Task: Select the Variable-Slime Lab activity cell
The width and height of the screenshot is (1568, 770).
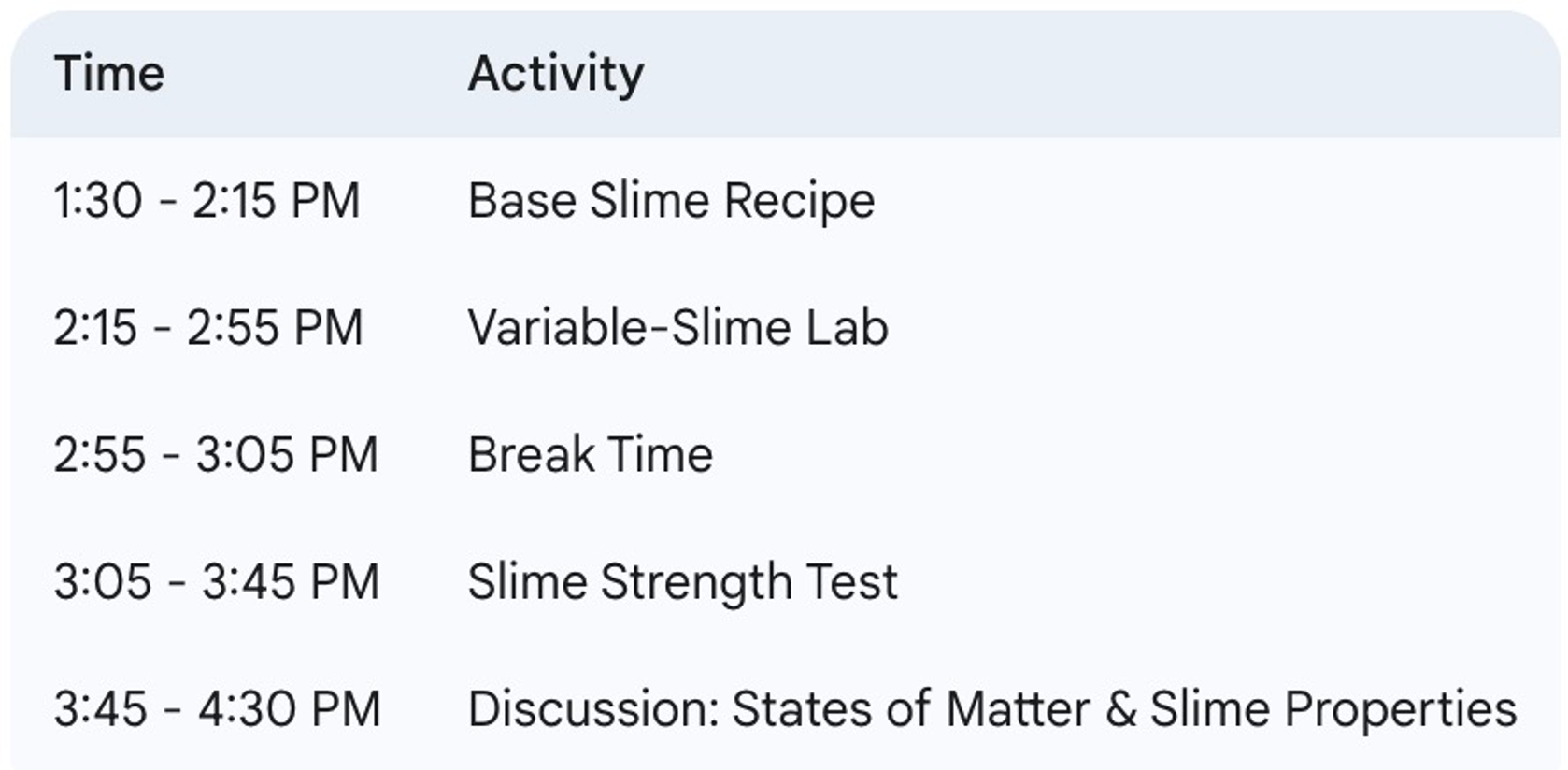Action: (677, 328)
